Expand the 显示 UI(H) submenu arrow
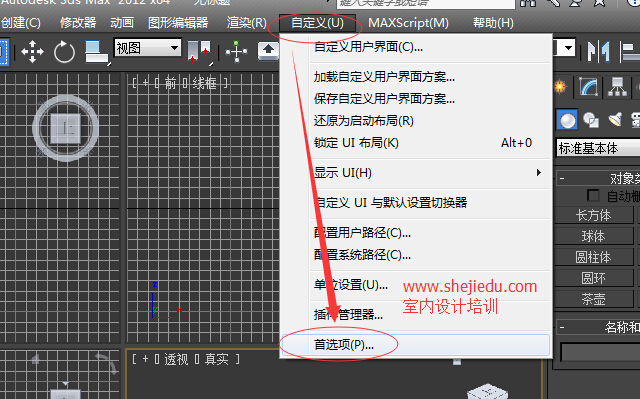640x399 pixels. (539, 173)
